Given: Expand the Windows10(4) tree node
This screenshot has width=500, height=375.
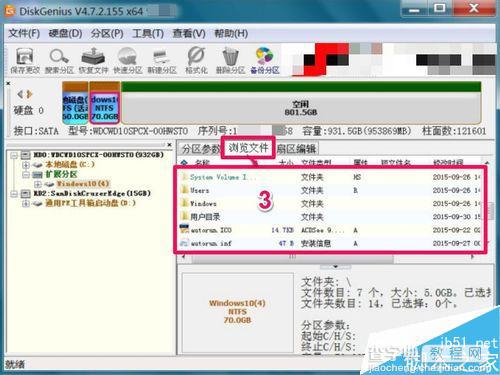Looking at the screenshot, I should click(37, 184).
